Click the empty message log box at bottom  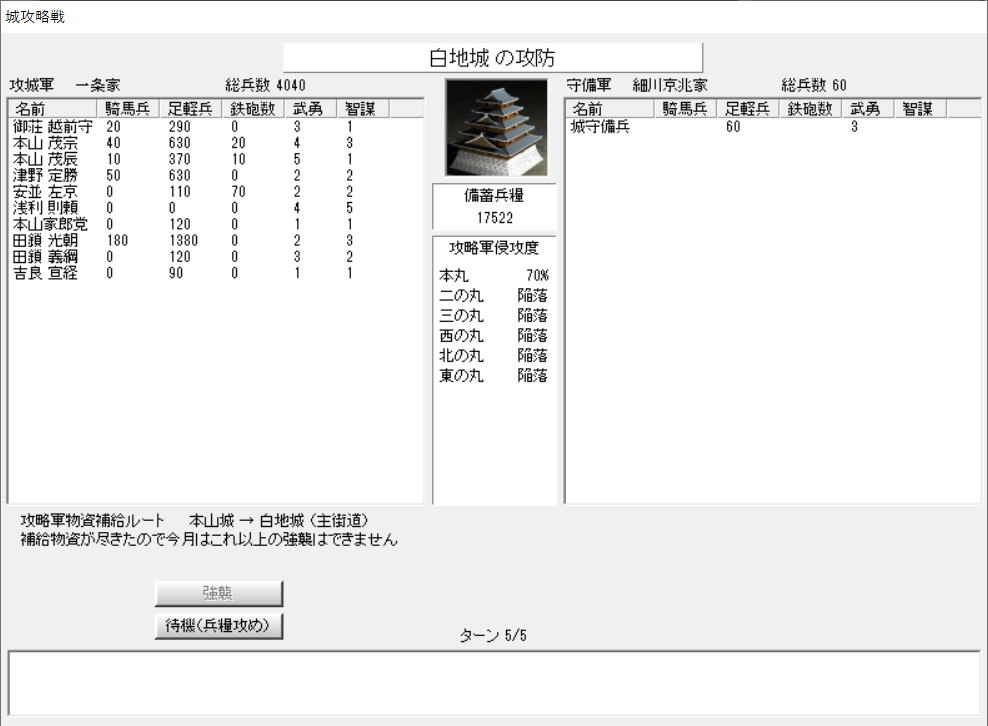click(x=493, y=682)
